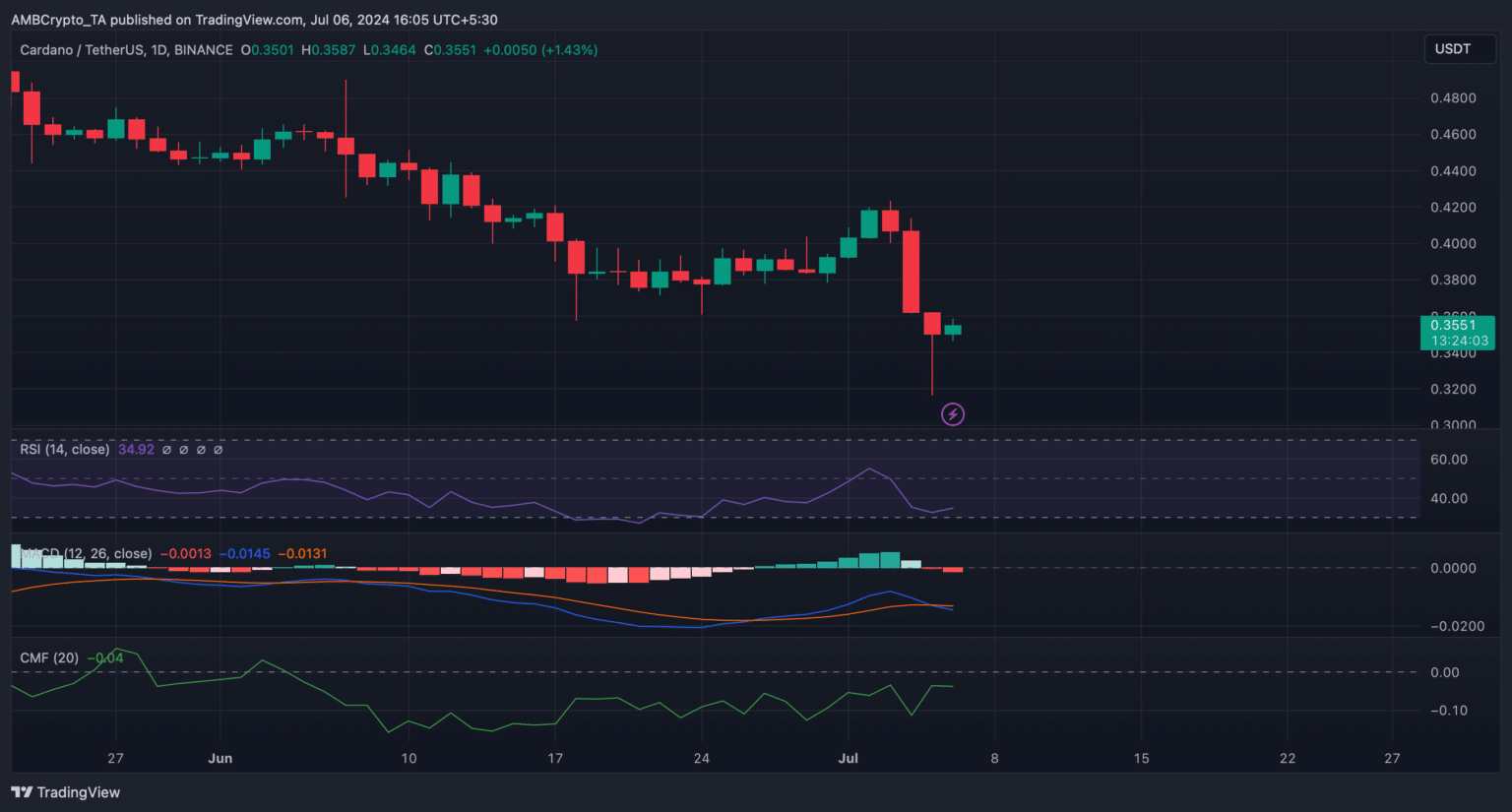Click the purple lightning event icon
Viewport: 1512px width, 812px height.
[x=952, y=414]
